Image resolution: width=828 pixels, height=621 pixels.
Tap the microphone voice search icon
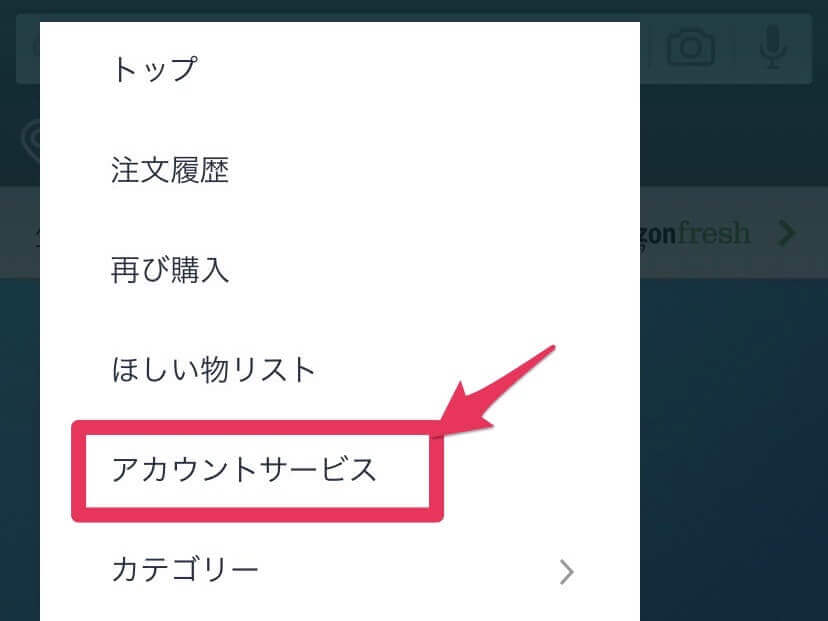point(773,48)
